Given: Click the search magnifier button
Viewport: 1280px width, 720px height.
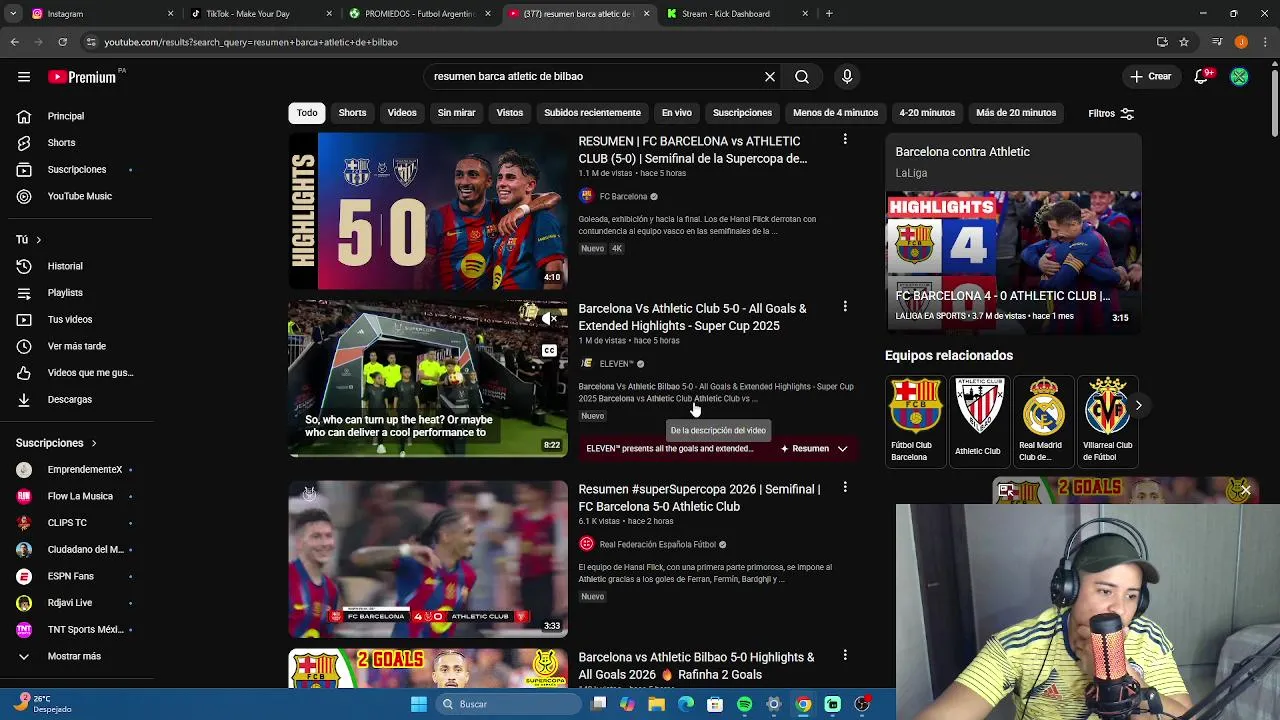Looking at the screenshot, I should point(802,77).
